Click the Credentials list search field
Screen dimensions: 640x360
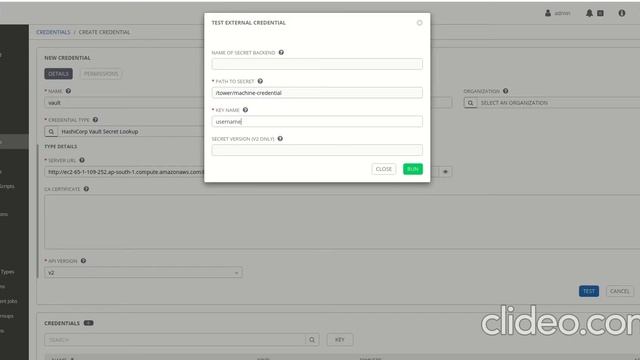click(175, 340)
